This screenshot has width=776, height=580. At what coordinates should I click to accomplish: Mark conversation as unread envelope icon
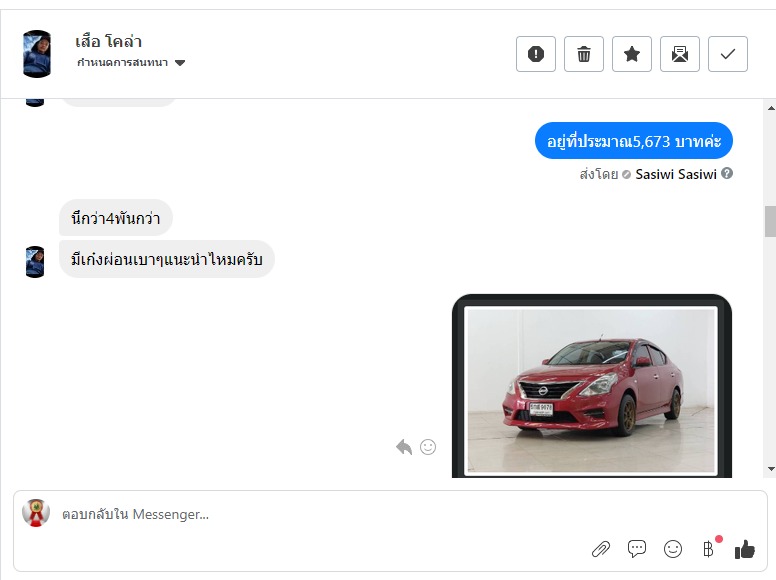tap(679, 54)
